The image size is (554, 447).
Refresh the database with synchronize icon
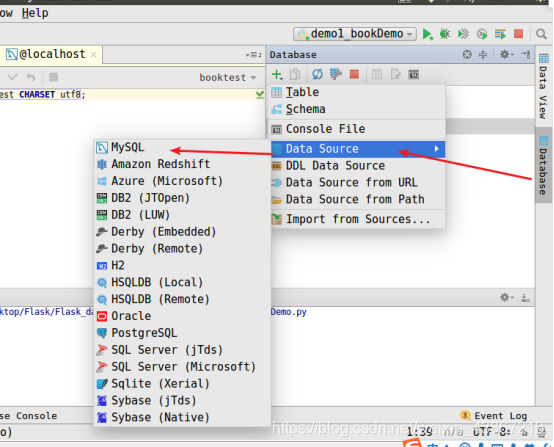coord(317,75)
